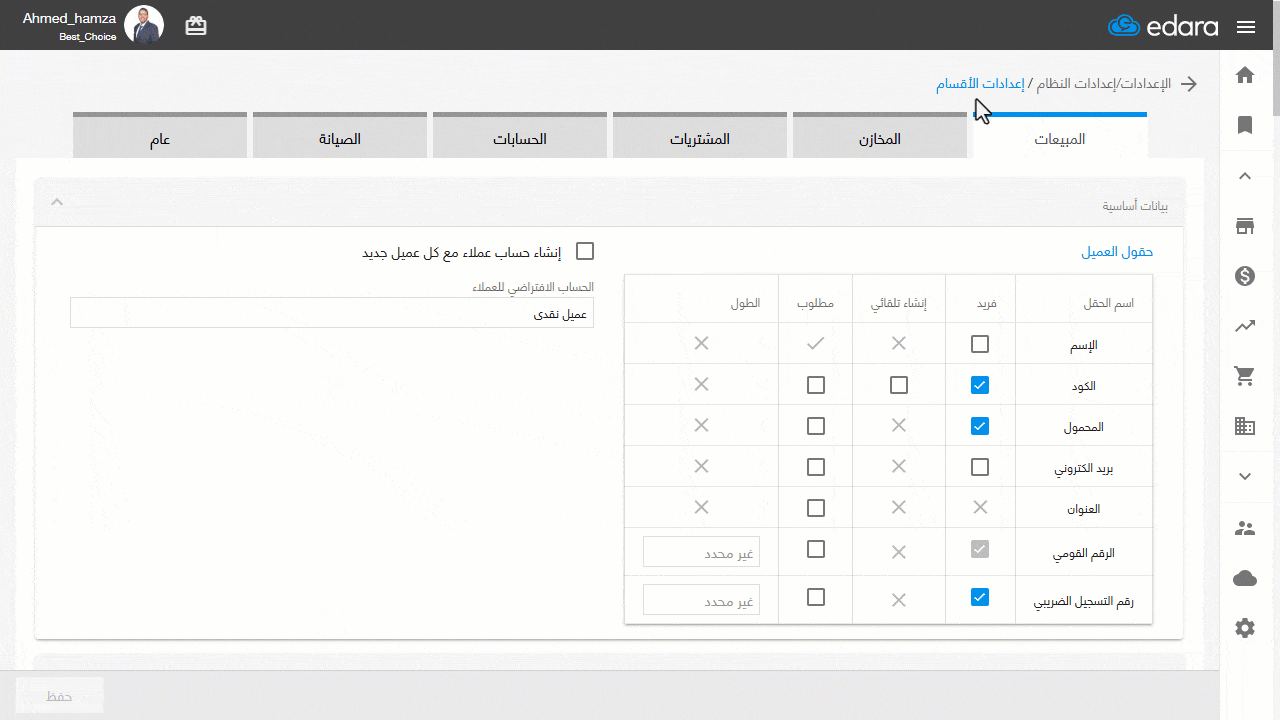Click the cloud icon in the sidebar
This screenshot has height=720, width=1280.
(x=1245, y=578)
